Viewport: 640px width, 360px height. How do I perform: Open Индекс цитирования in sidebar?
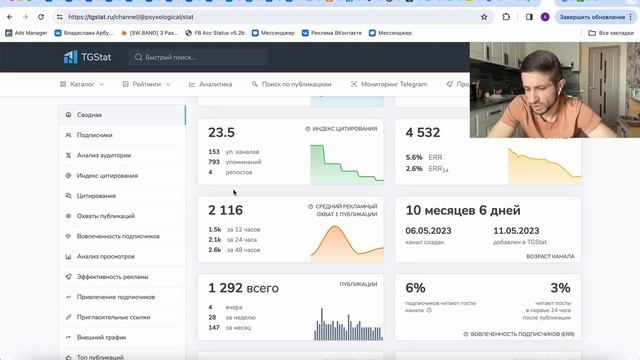pos(122,176)
